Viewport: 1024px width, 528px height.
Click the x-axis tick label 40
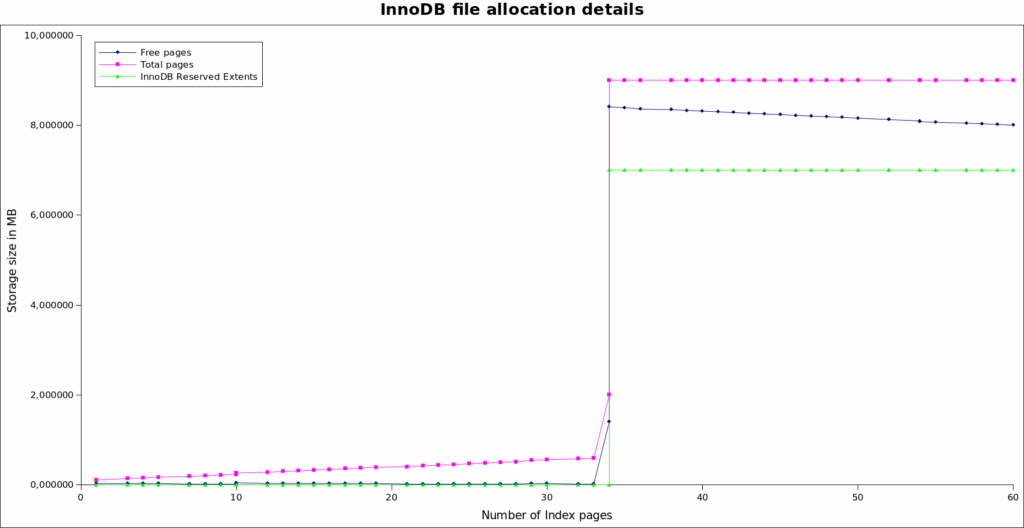[702, 497]
